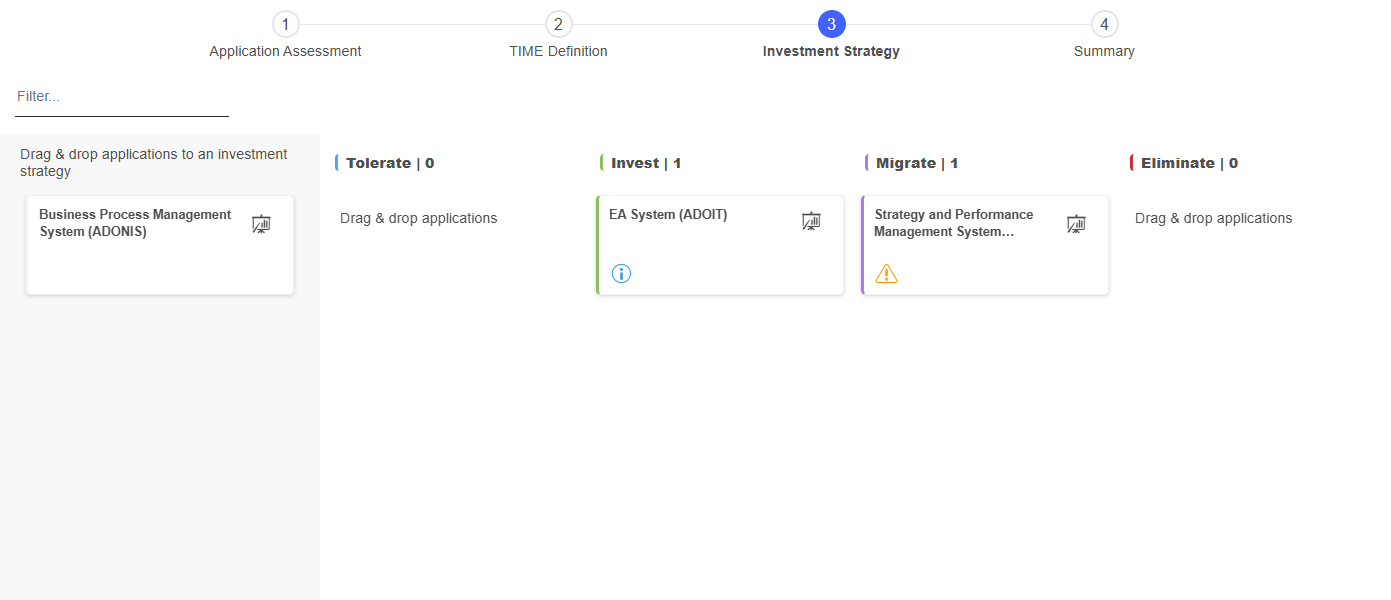Click the Filter input field
This screenshot has height=600, width=1391.
[x=121, y=97]
